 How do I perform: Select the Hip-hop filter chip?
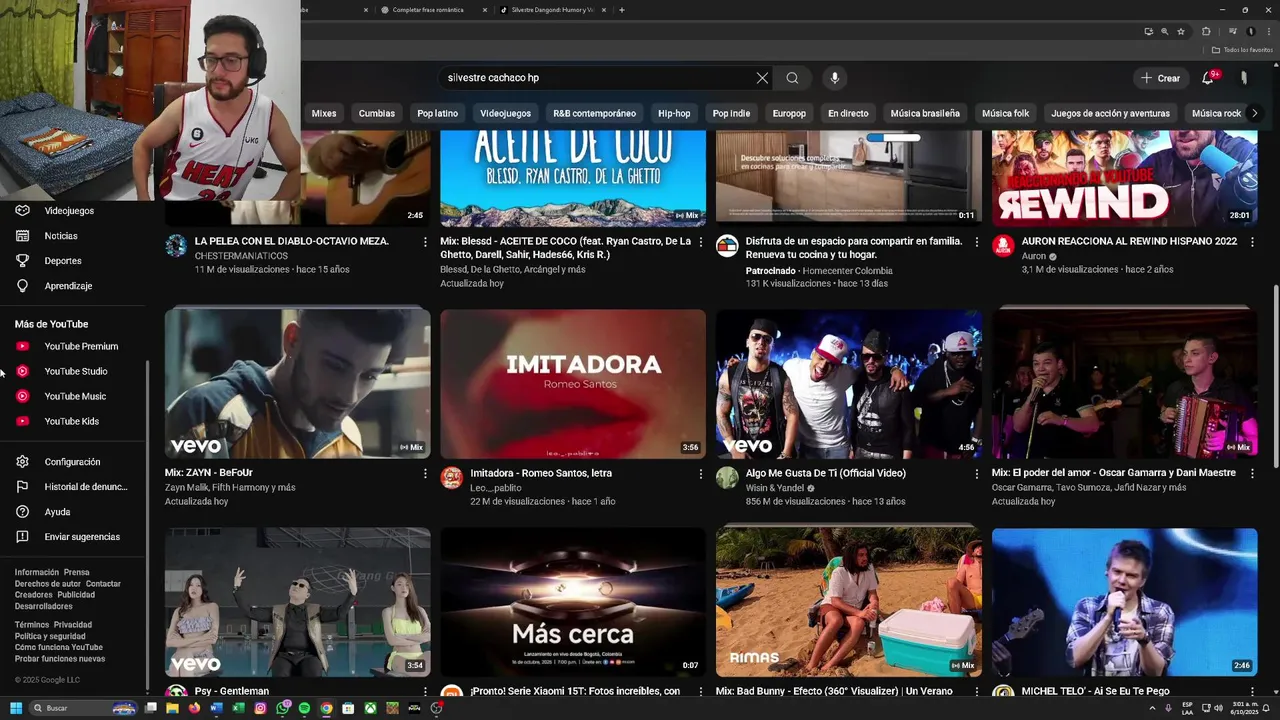tap(674, 113)
